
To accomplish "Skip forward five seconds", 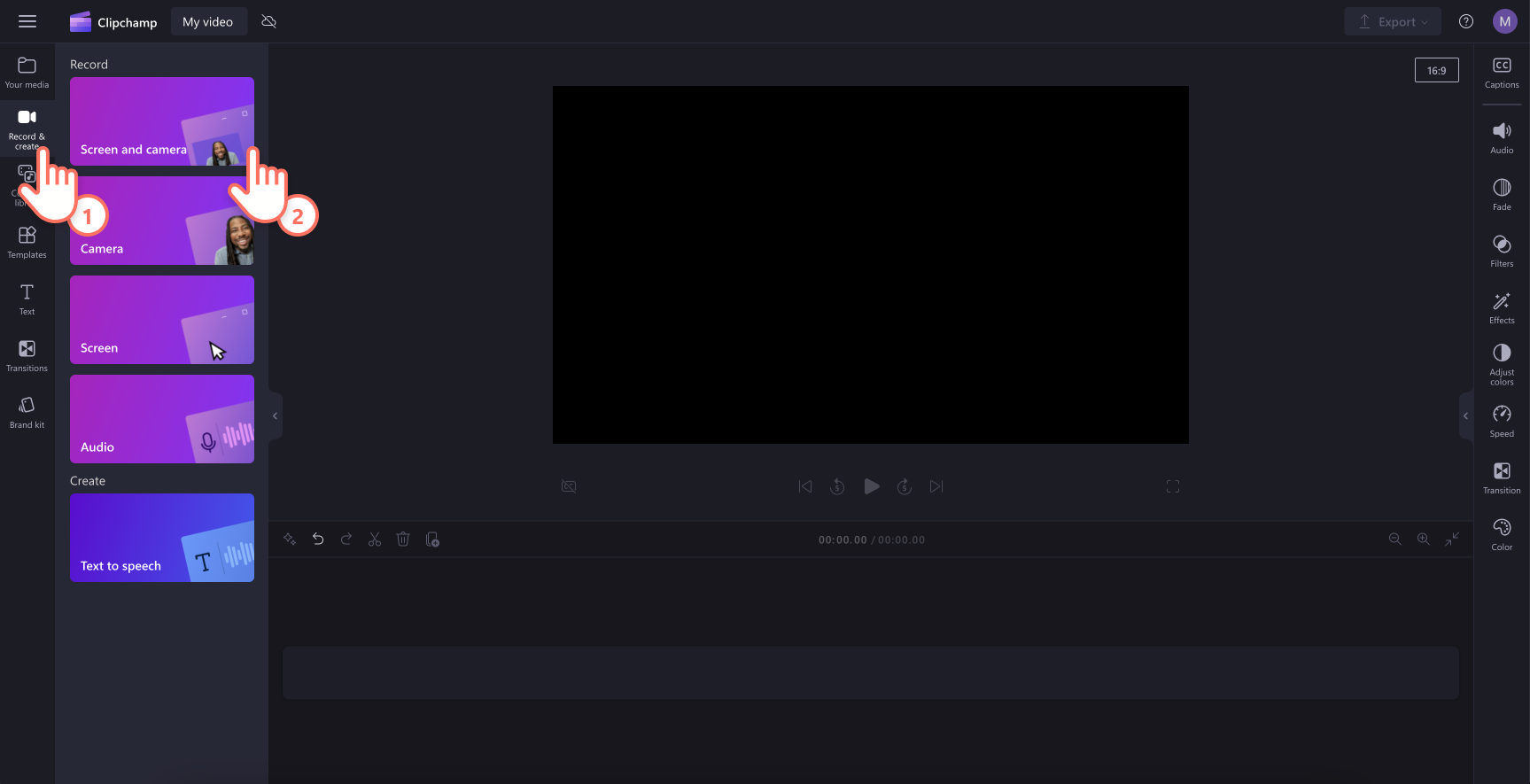I will point(905,486).
